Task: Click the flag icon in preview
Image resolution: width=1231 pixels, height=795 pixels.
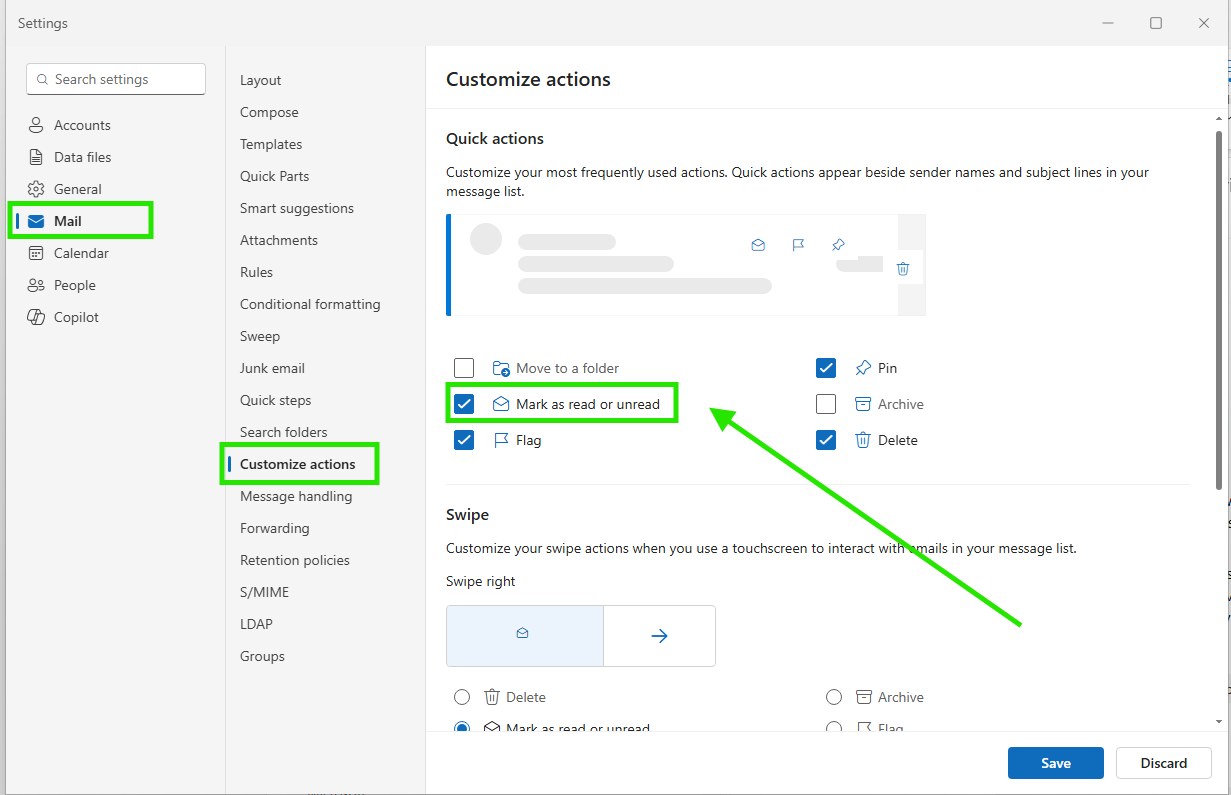Action: [x=798, y=245]
